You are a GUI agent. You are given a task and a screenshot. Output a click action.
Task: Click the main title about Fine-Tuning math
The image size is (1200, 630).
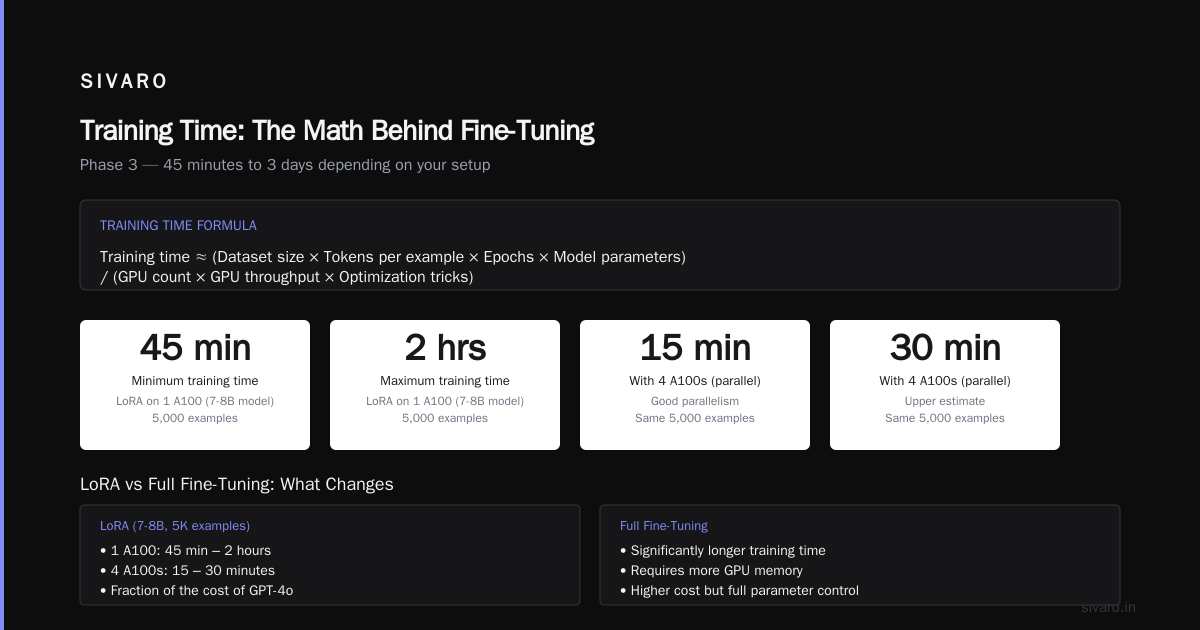click(337, 131)
